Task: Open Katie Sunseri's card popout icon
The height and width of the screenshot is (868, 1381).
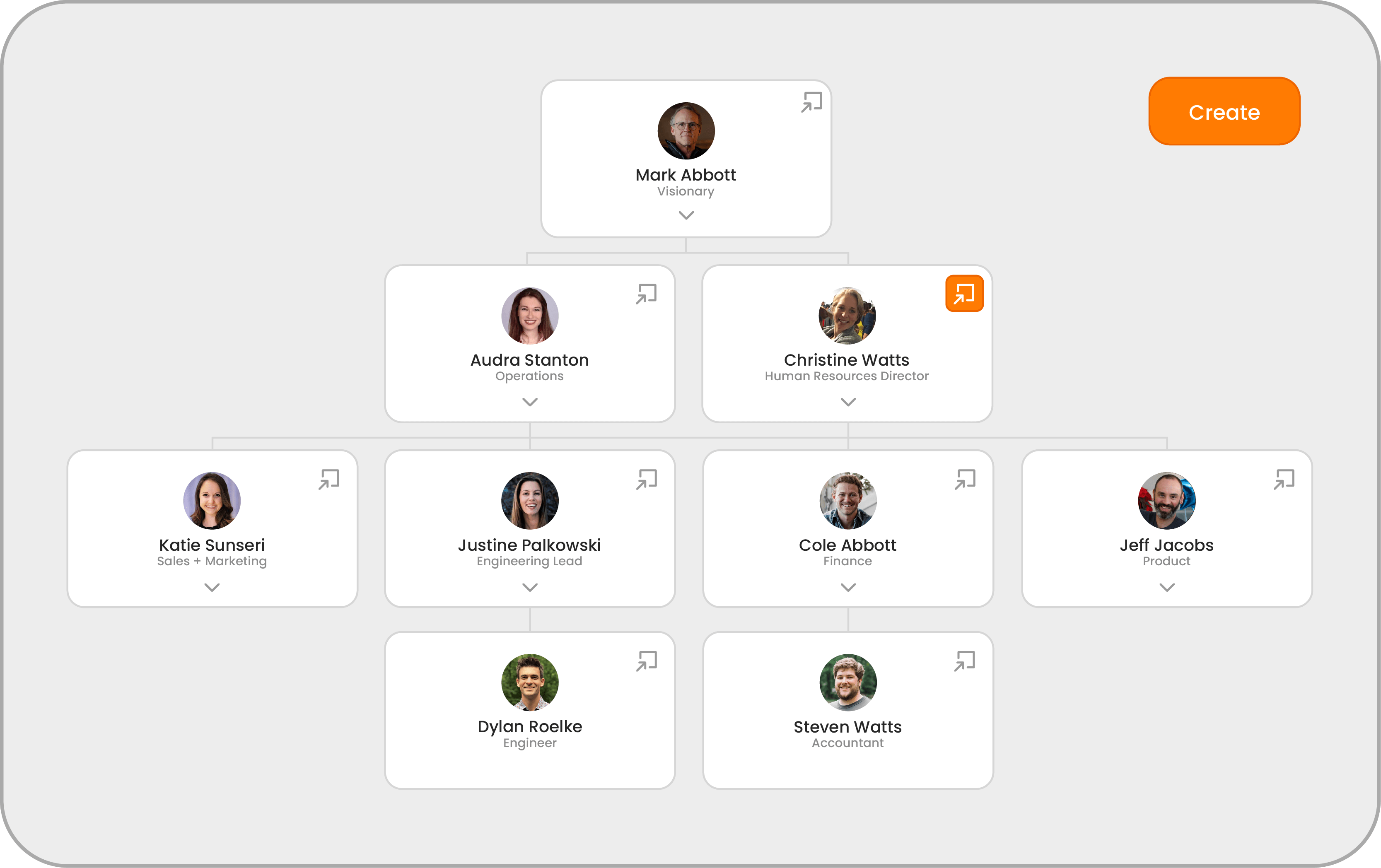Action: [x=328, y=479]
